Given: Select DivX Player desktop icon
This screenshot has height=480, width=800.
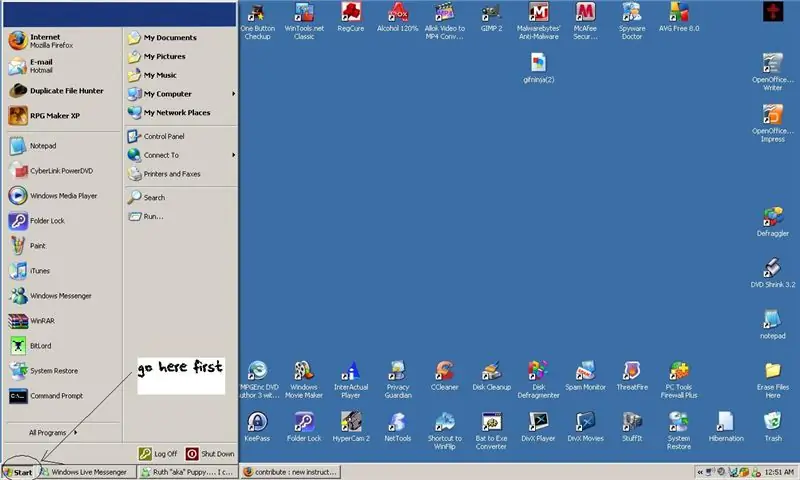Looking at the screenshot, I should coord(538,427).
